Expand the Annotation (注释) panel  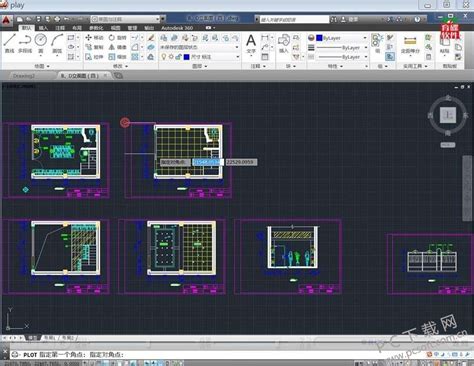[258, 66]
